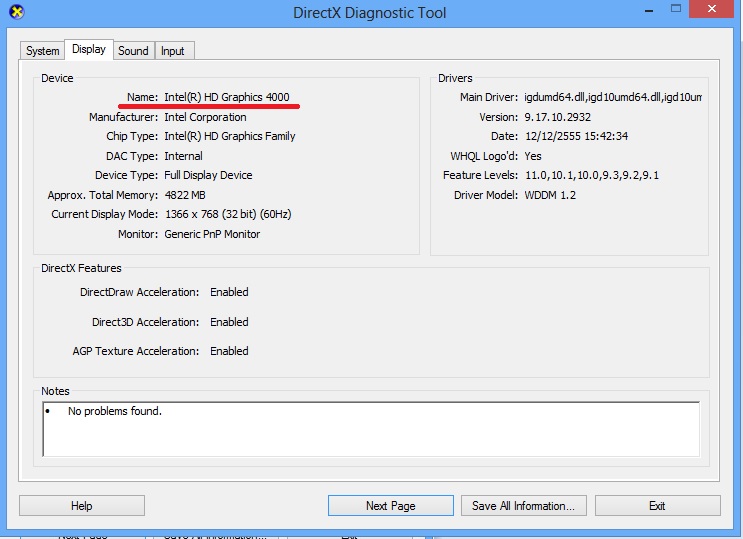The height and width of the screenshot is (539, 743).
Task: Click DirectDraw Acceleration 'Enabled' value
Action: click(229, 292)
